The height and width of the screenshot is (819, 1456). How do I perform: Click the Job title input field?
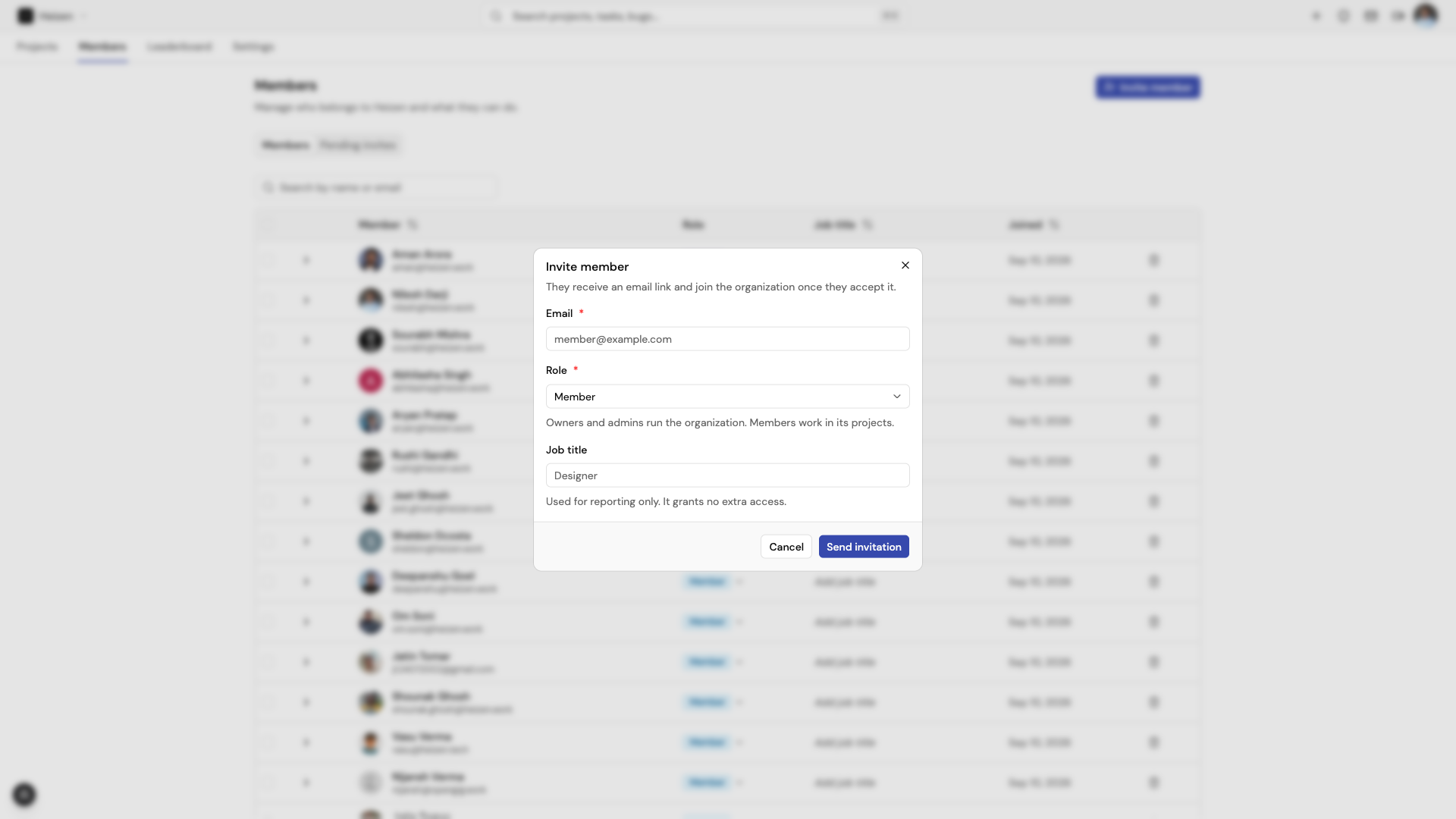[727, 475]
